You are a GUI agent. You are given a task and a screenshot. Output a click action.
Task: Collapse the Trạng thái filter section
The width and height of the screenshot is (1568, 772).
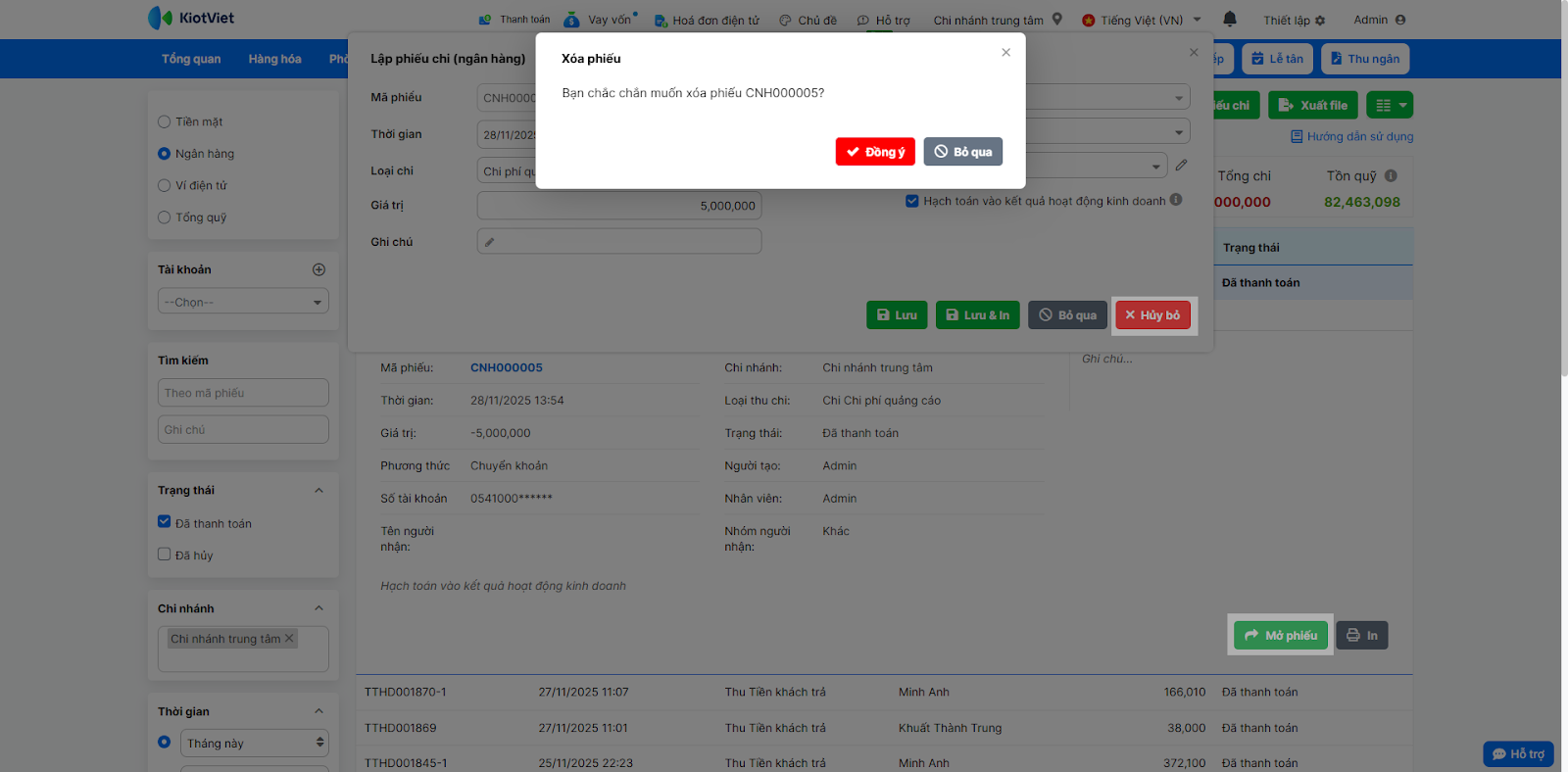click(x=318, y=491)
